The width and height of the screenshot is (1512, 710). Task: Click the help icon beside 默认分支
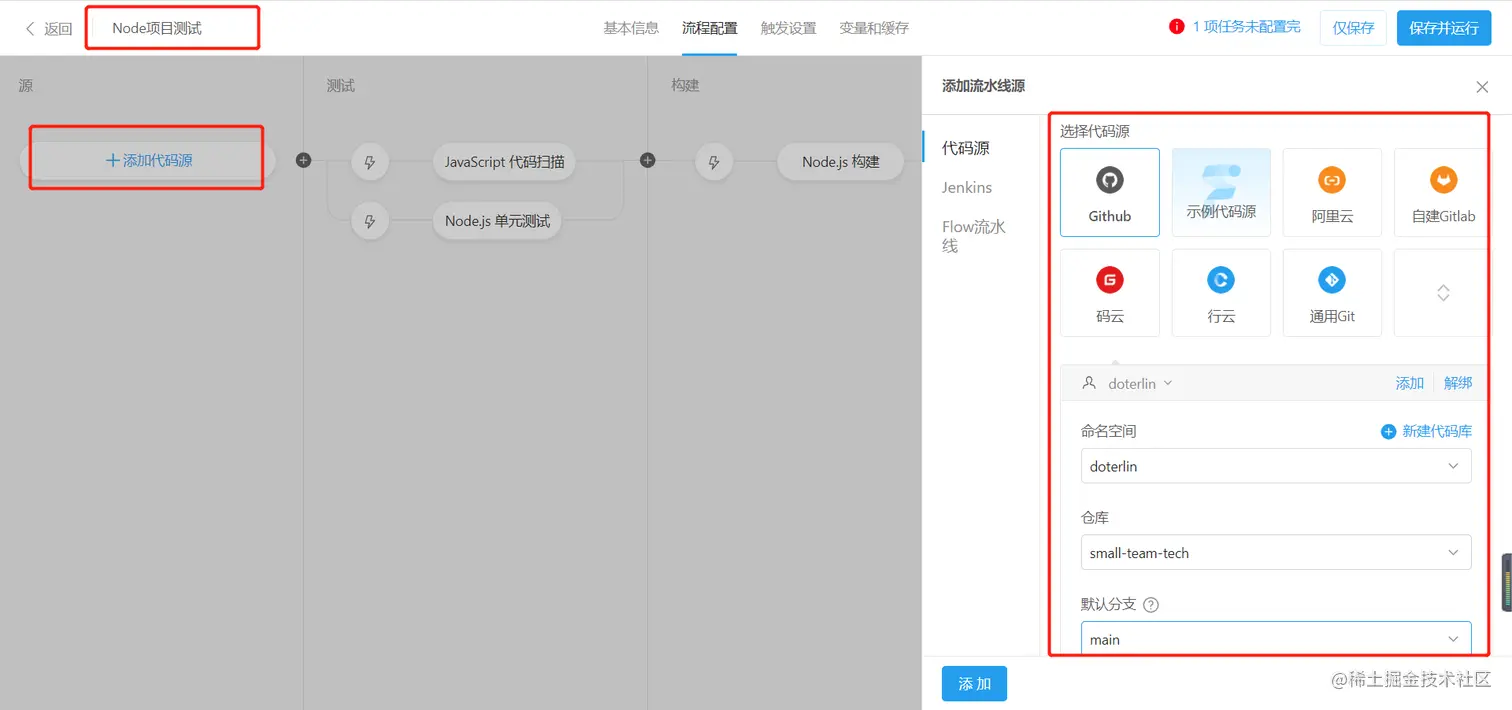click(1151, 605)
